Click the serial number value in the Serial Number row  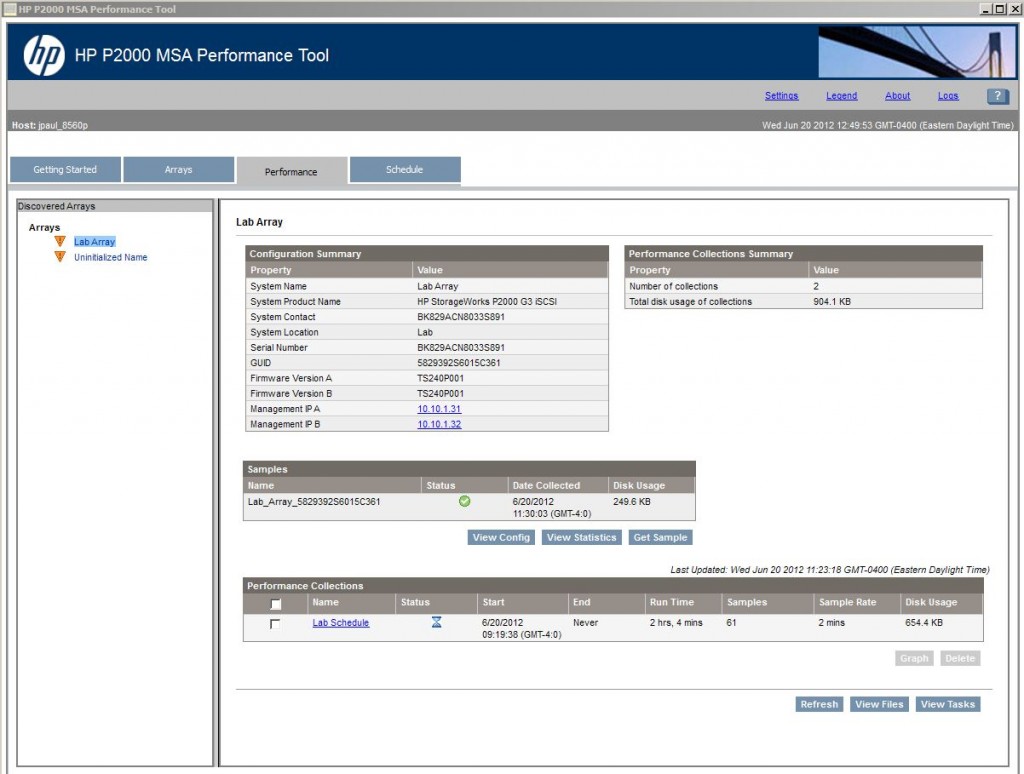pyautogui.click(x=461, y=347)
